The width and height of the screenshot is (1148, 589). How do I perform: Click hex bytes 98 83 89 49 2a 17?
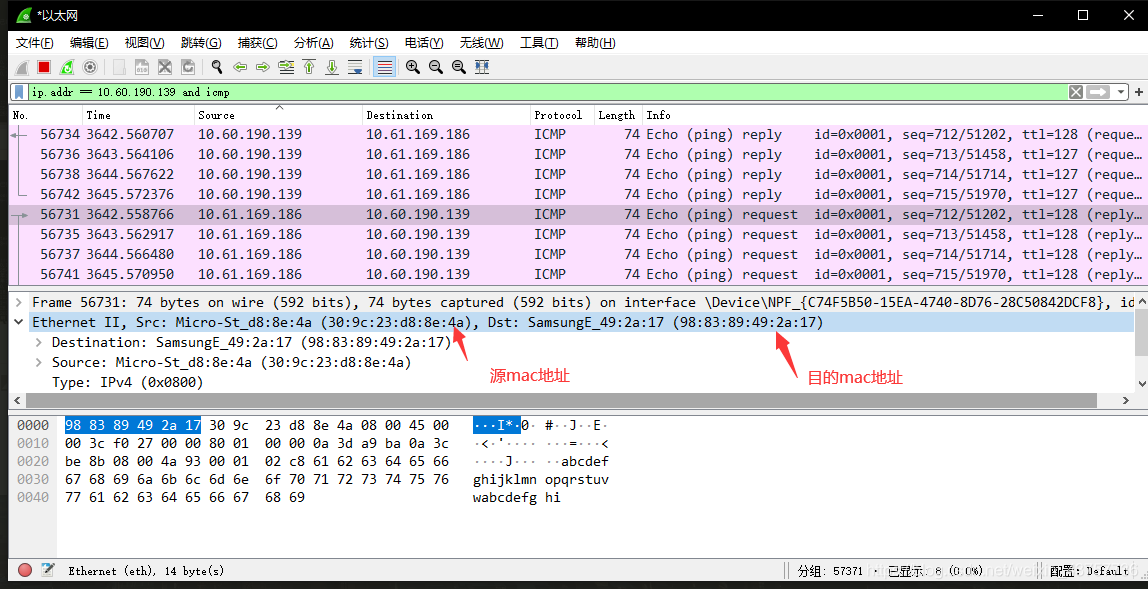pyautogui.click(x=133, y=425)
